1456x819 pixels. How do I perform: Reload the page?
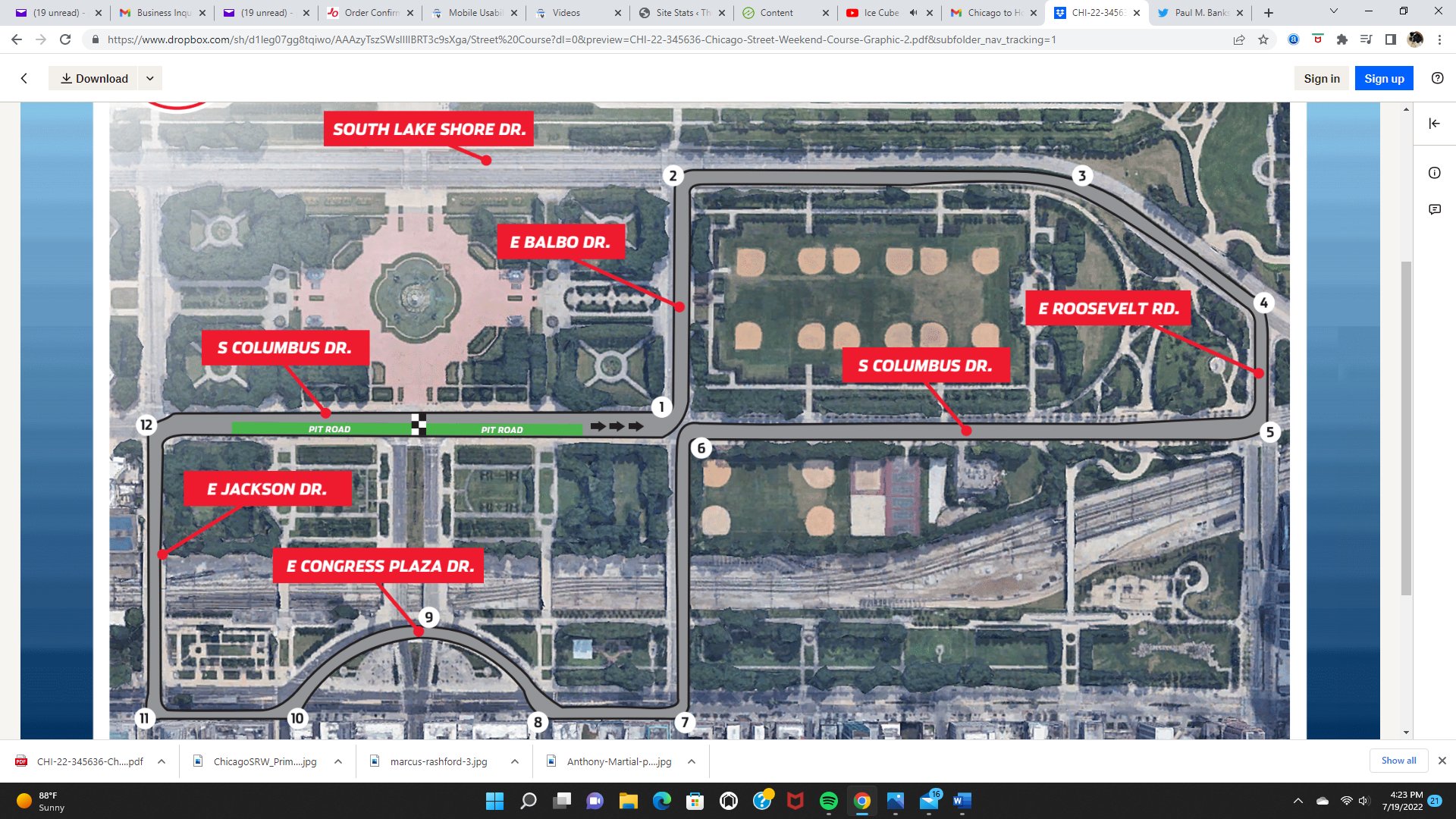coord(65,39)
